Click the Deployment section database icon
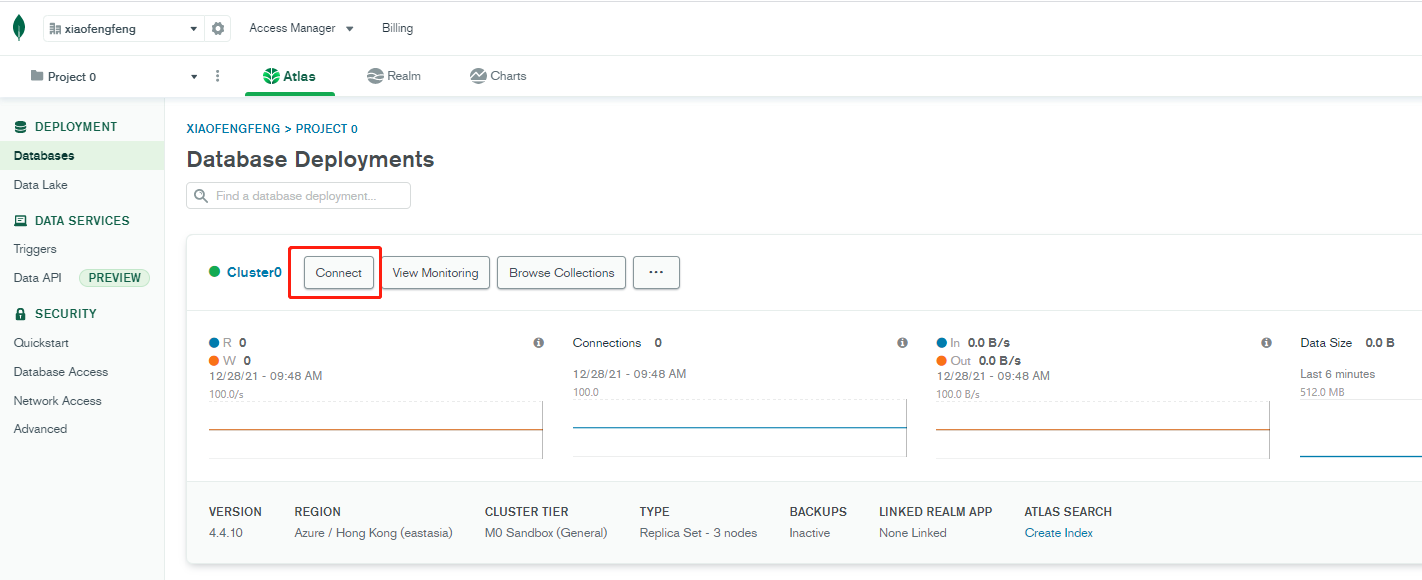 coord(21,127)
